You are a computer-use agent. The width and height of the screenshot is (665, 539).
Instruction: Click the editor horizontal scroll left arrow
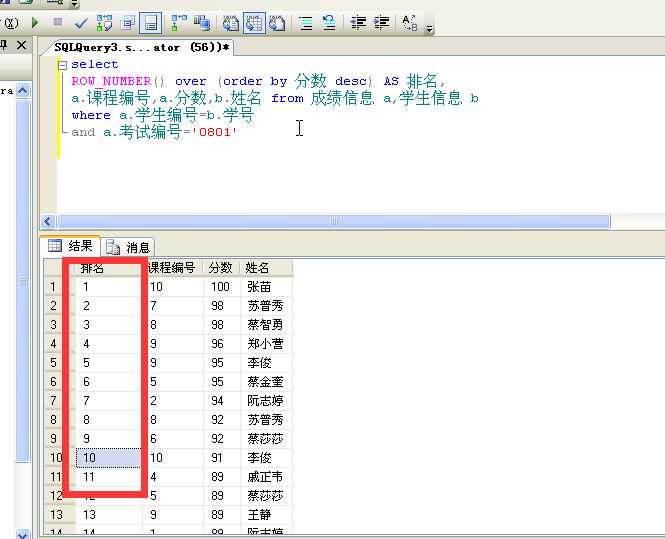tap(48, 221)
